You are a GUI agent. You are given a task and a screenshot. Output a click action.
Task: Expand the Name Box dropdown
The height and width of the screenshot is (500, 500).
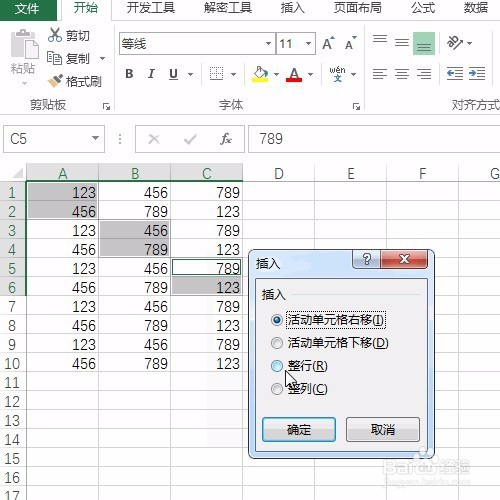click(95, 138)
